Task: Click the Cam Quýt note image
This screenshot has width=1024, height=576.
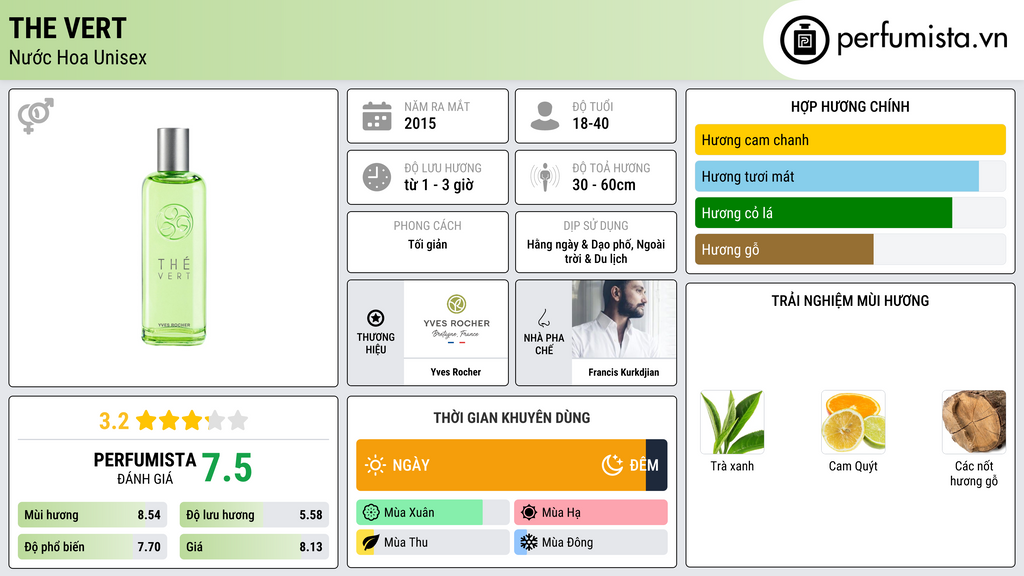Action: coord(853,422)
